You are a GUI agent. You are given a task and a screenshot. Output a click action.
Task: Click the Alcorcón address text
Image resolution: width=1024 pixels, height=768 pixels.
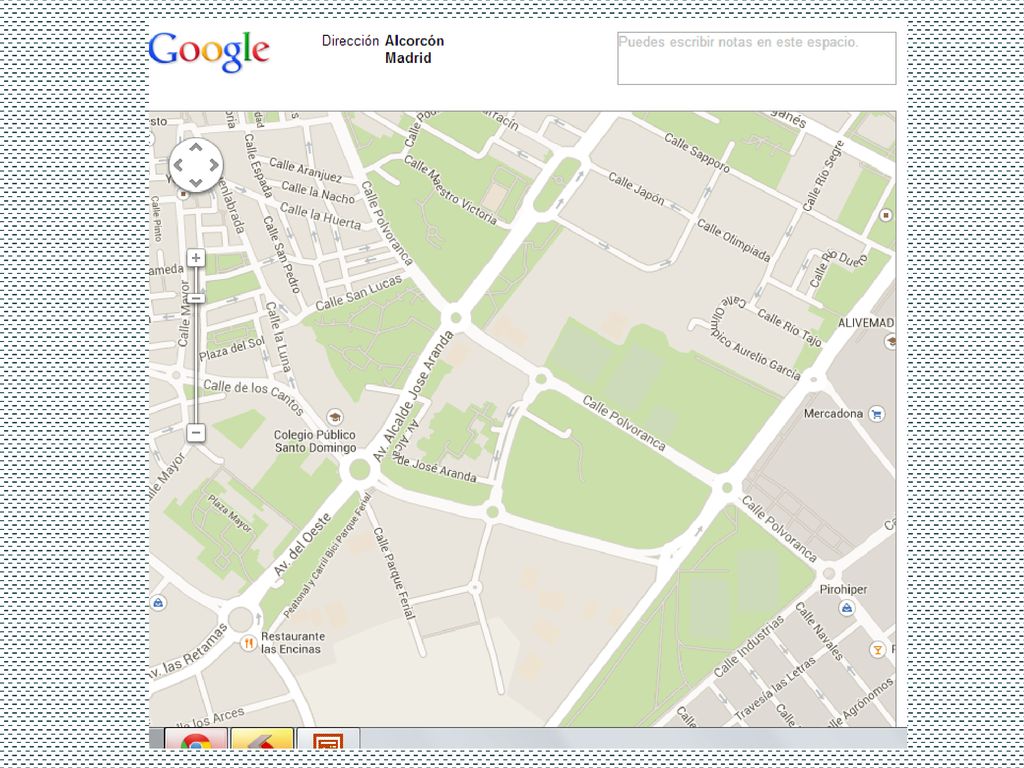pyautogui.click(x=414, y=40)
